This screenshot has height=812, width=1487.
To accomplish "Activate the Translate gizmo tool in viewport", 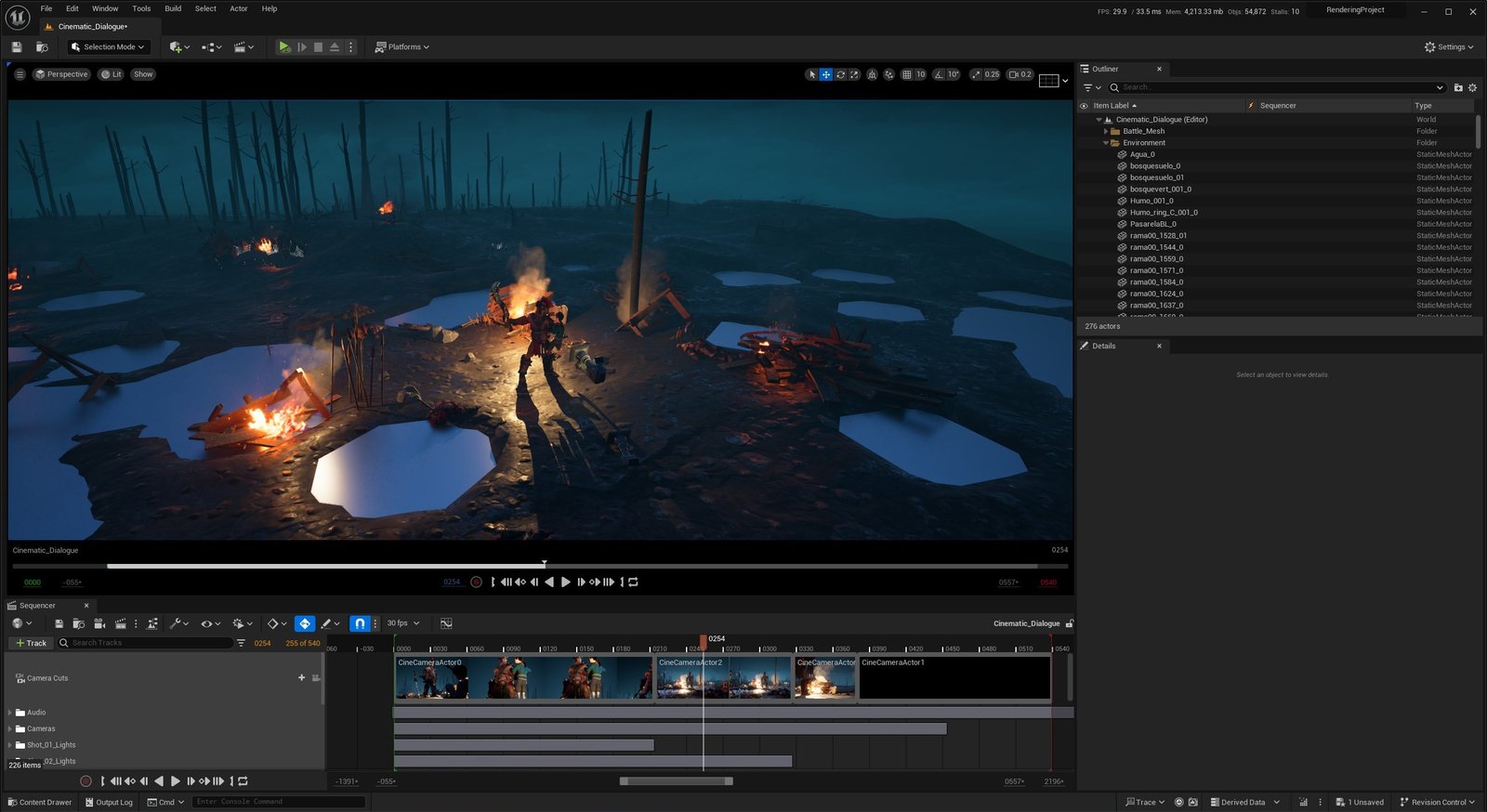I will (825, 74).
